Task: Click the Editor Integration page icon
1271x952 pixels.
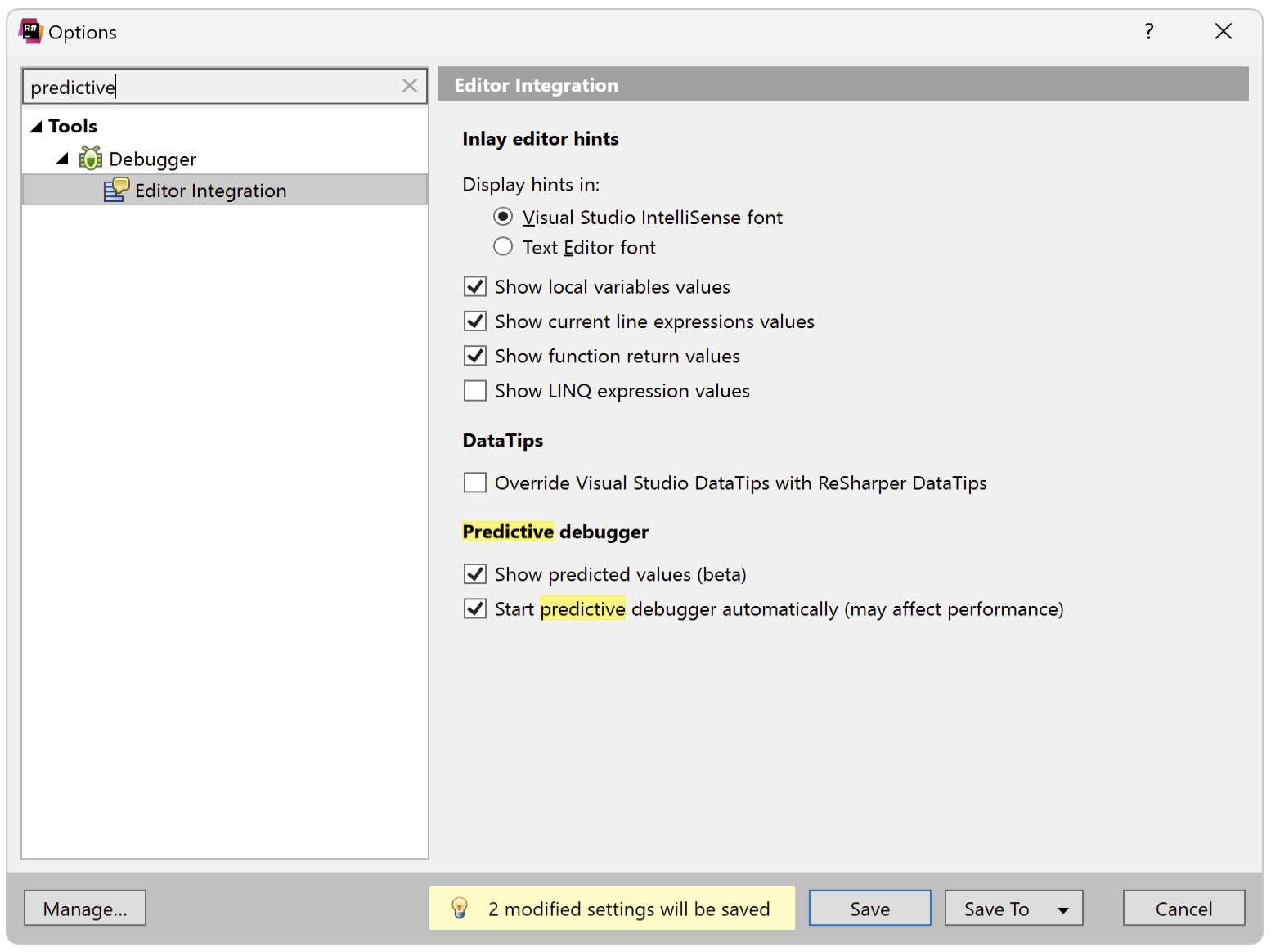Action: (x=116, y=190)
